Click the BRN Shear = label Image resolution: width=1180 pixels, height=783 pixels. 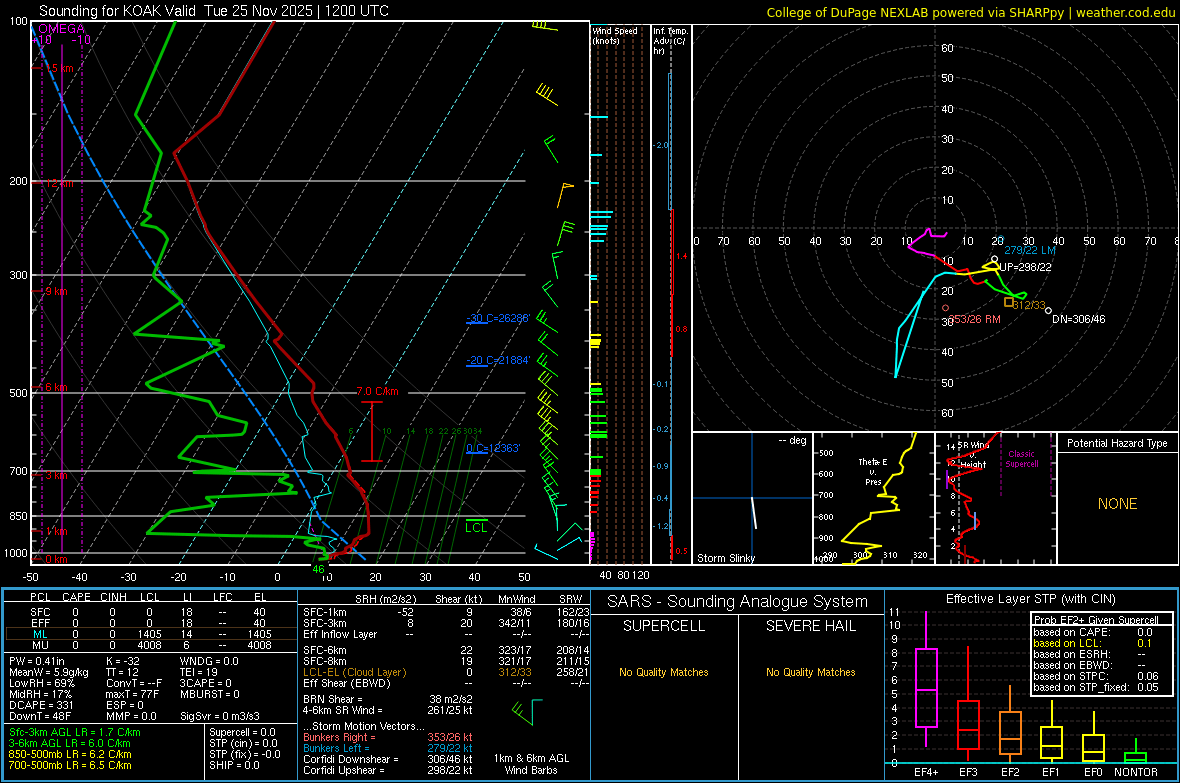[333, 699]
